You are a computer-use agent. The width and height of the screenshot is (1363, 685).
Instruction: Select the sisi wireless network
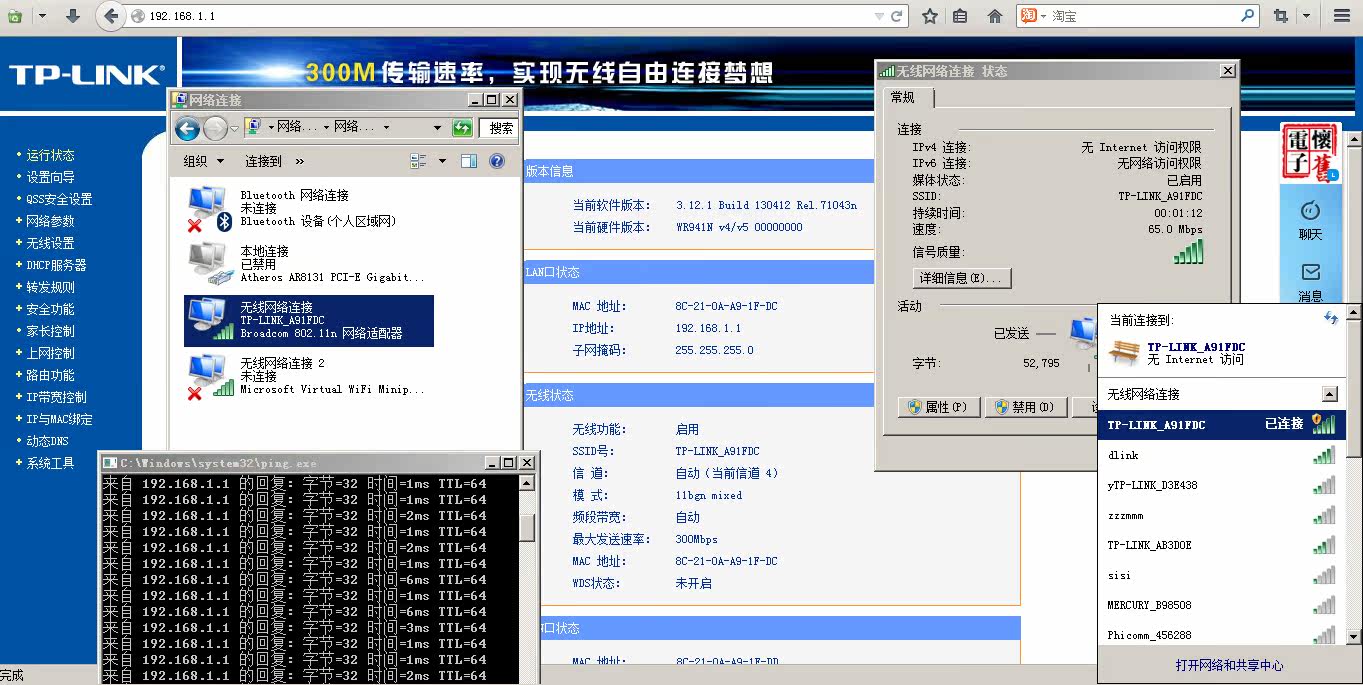tap(1222, 575)
